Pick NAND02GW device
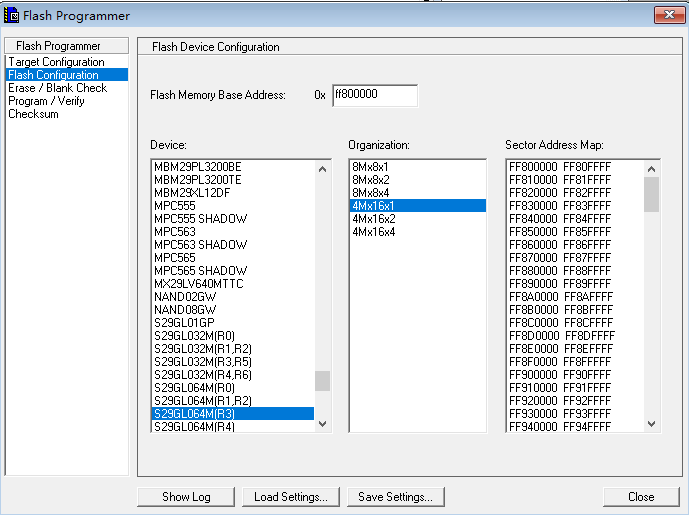 click(233, 297)
